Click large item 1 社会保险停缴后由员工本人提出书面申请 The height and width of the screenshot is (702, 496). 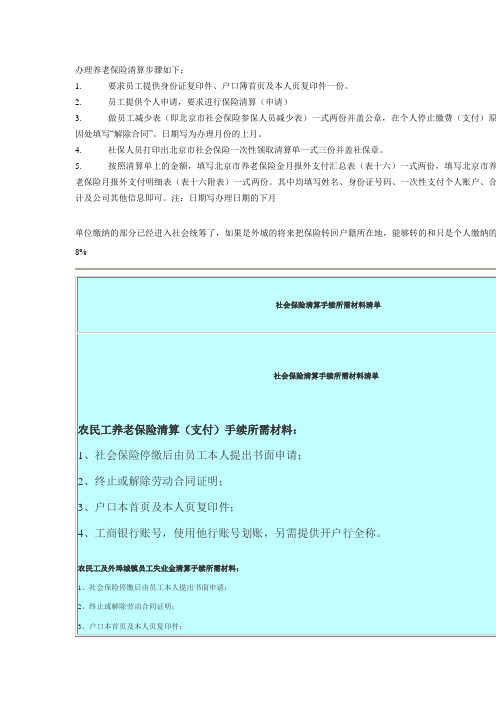pyautogui.click(x=190, y=456)
